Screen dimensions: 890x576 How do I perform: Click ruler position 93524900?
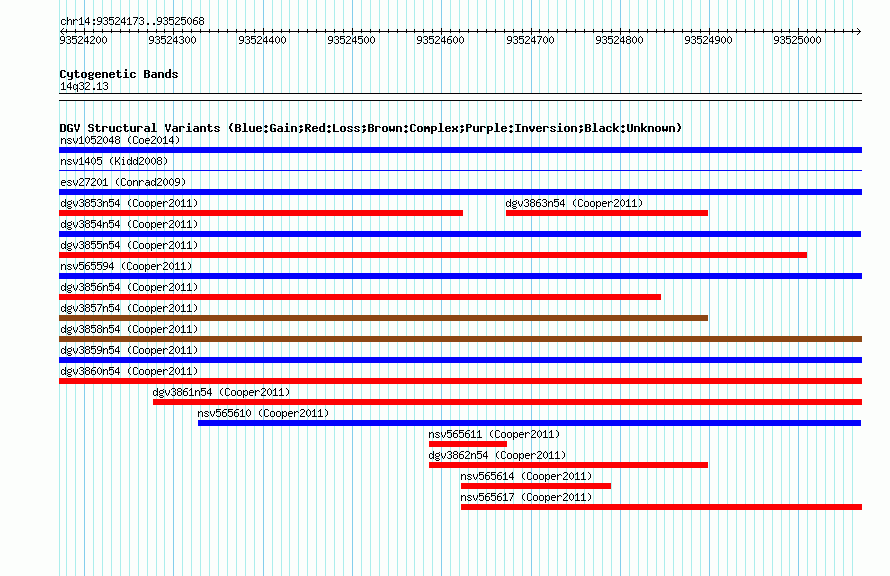click(708, 40)
